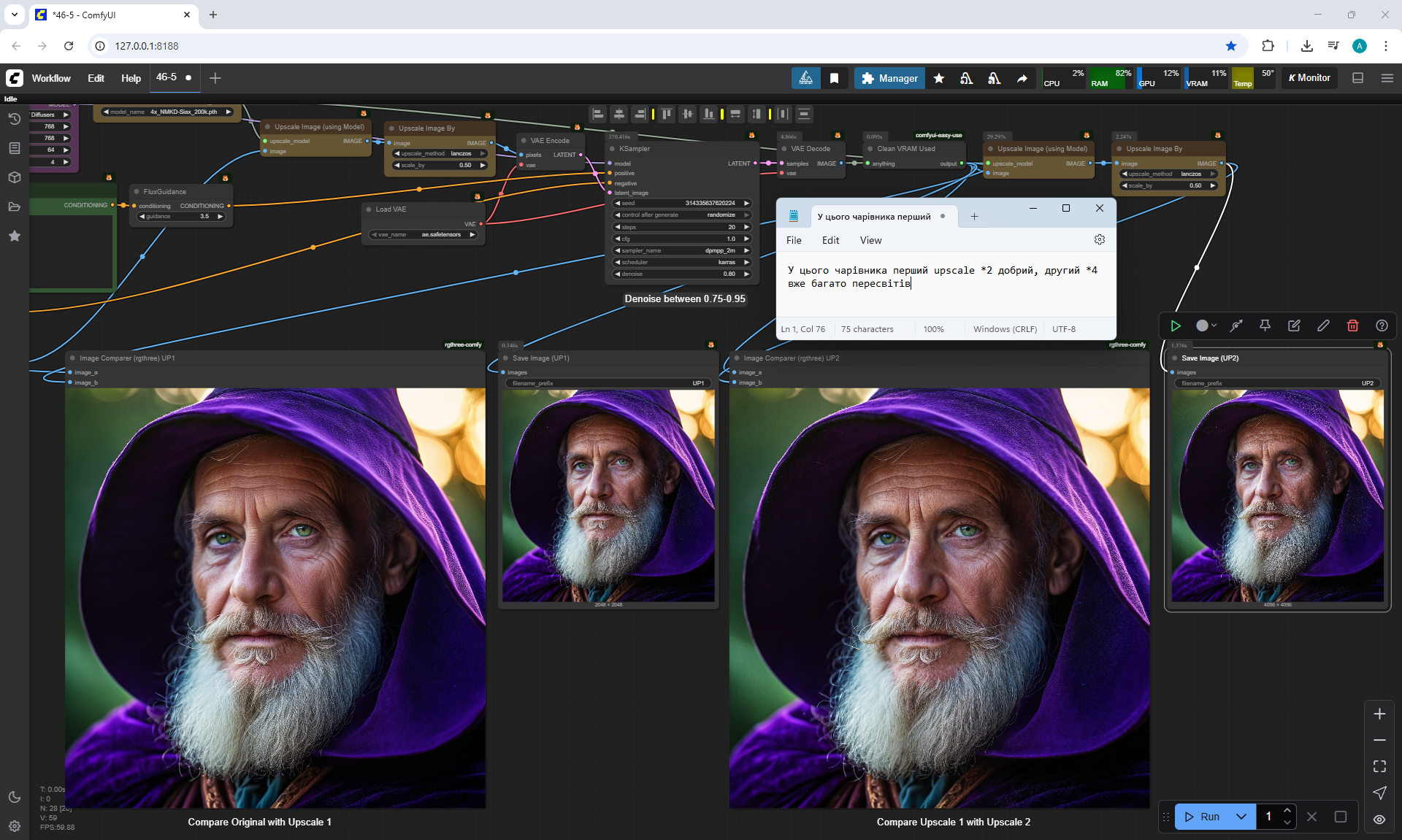Screen dimensions: 1402x840
Task: Toggle dark theme moon icon
Action: pyautogui.click(x=14, y=797)
